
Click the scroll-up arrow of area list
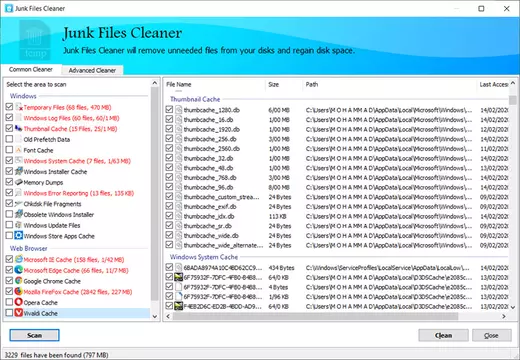(155, 83)
